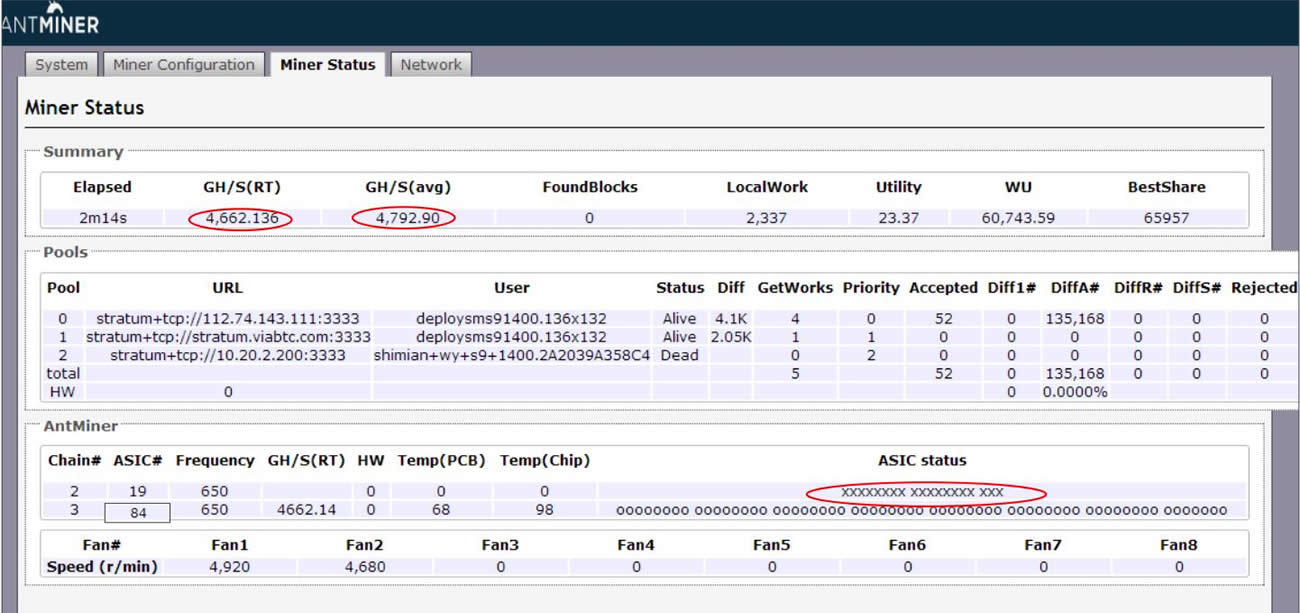Viewport: 1300px width, 613px height.
Task: Select the Elapsed time value 2m14s
Action: 102,218
